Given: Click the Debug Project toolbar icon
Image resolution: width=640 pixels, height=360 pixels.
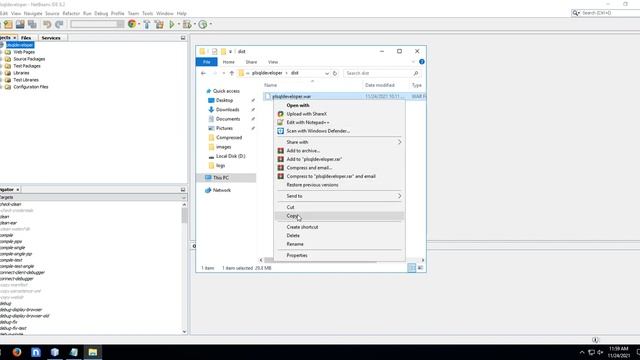Looking at the screenshot, I should click(x=187, y=24).
